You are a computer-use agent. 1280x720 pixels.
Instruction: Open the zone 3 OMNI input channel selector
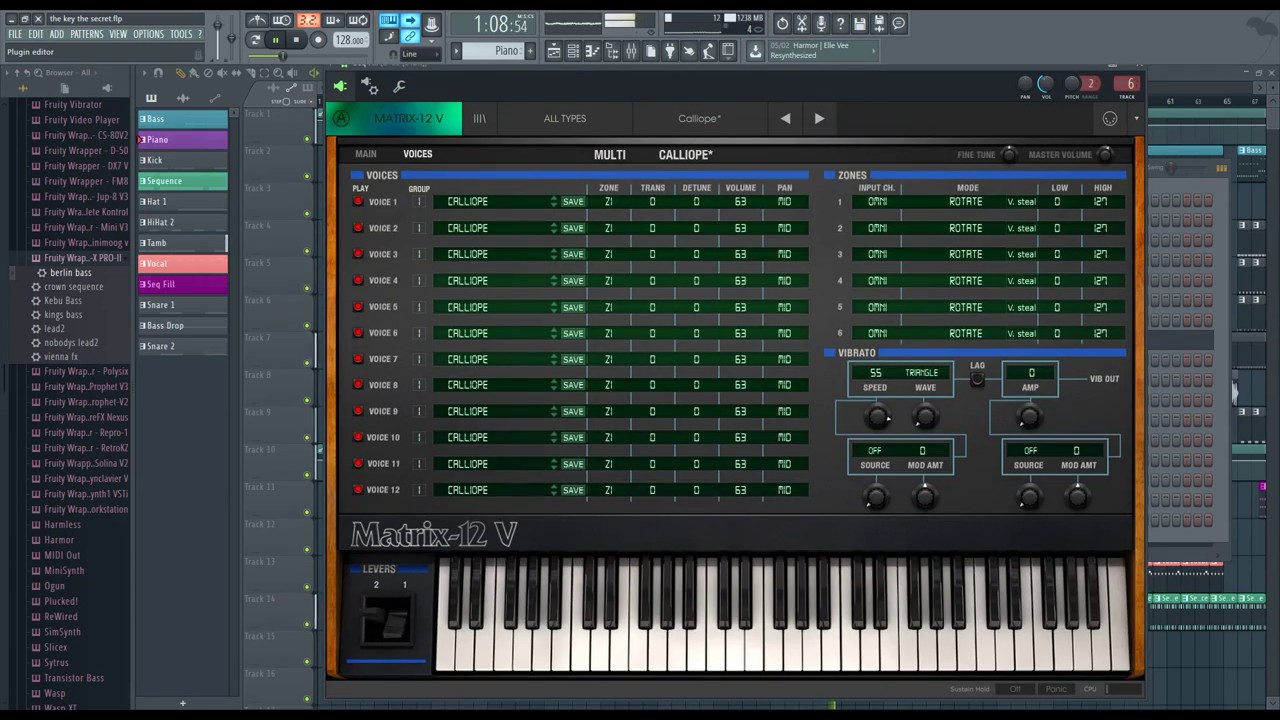coord(878,254)
